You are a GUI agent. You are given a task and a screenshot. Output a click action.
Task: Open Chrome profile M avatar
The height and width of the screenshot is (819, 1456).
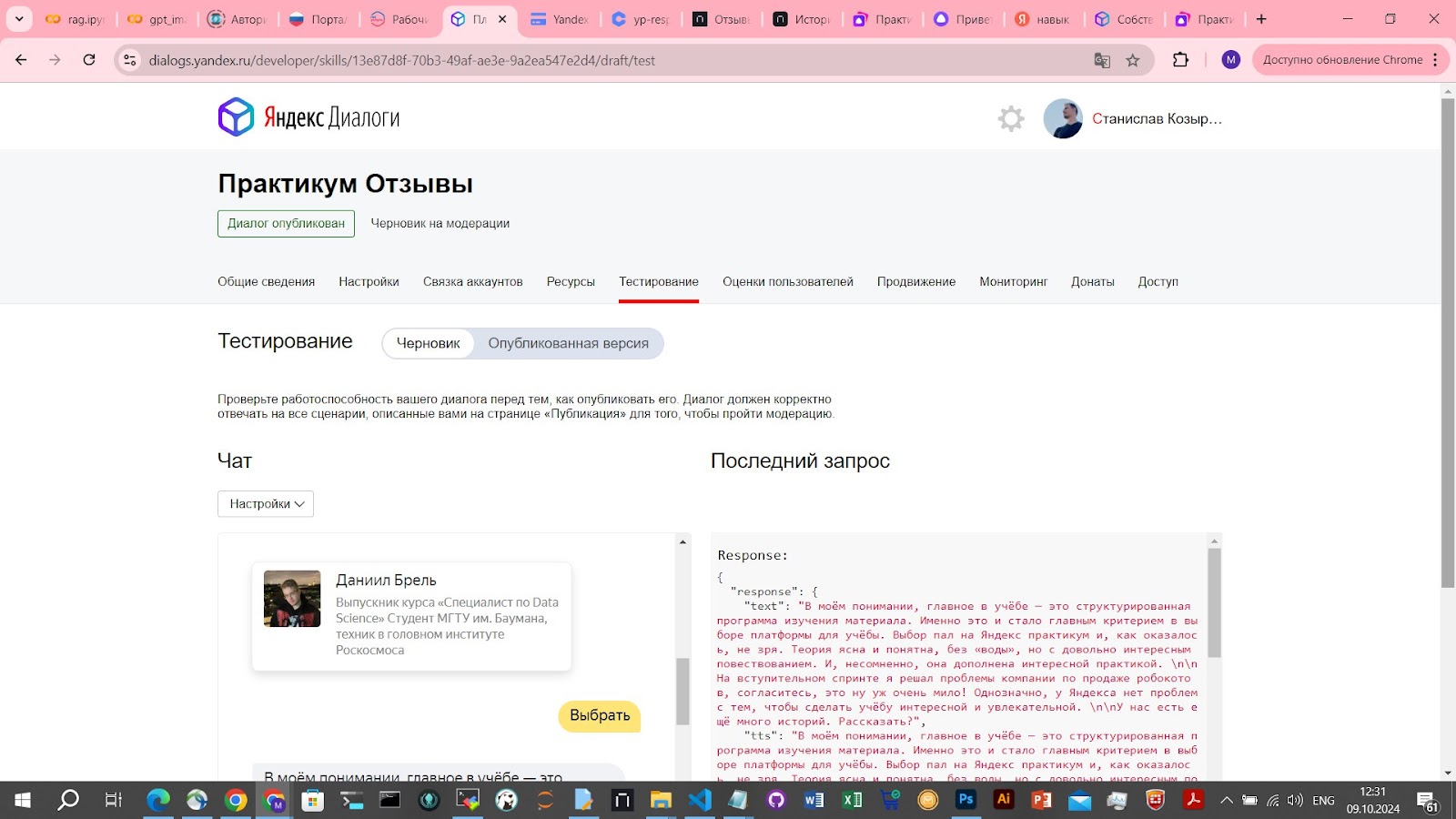(1231, 60)
